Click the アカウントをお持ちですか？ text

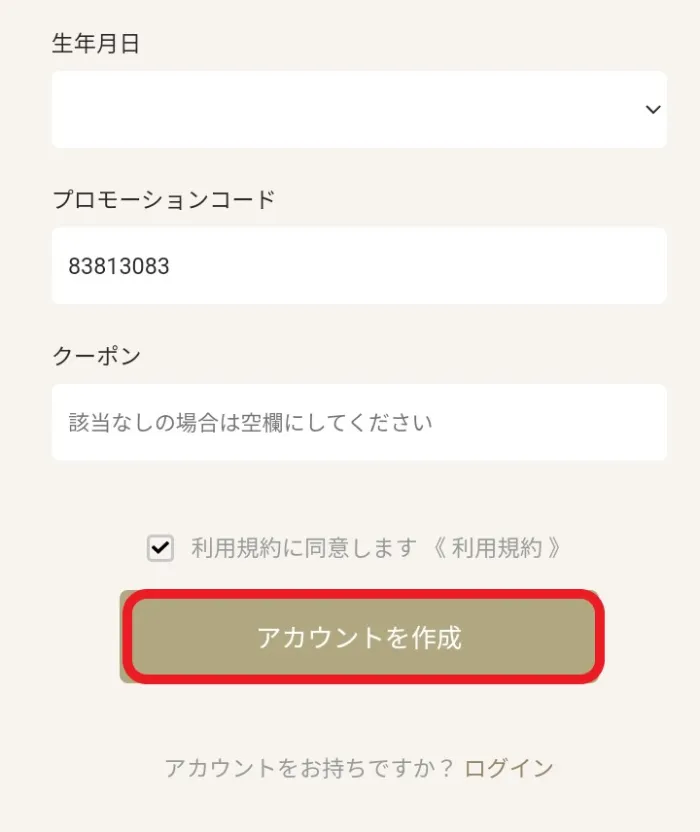point(308,768)
